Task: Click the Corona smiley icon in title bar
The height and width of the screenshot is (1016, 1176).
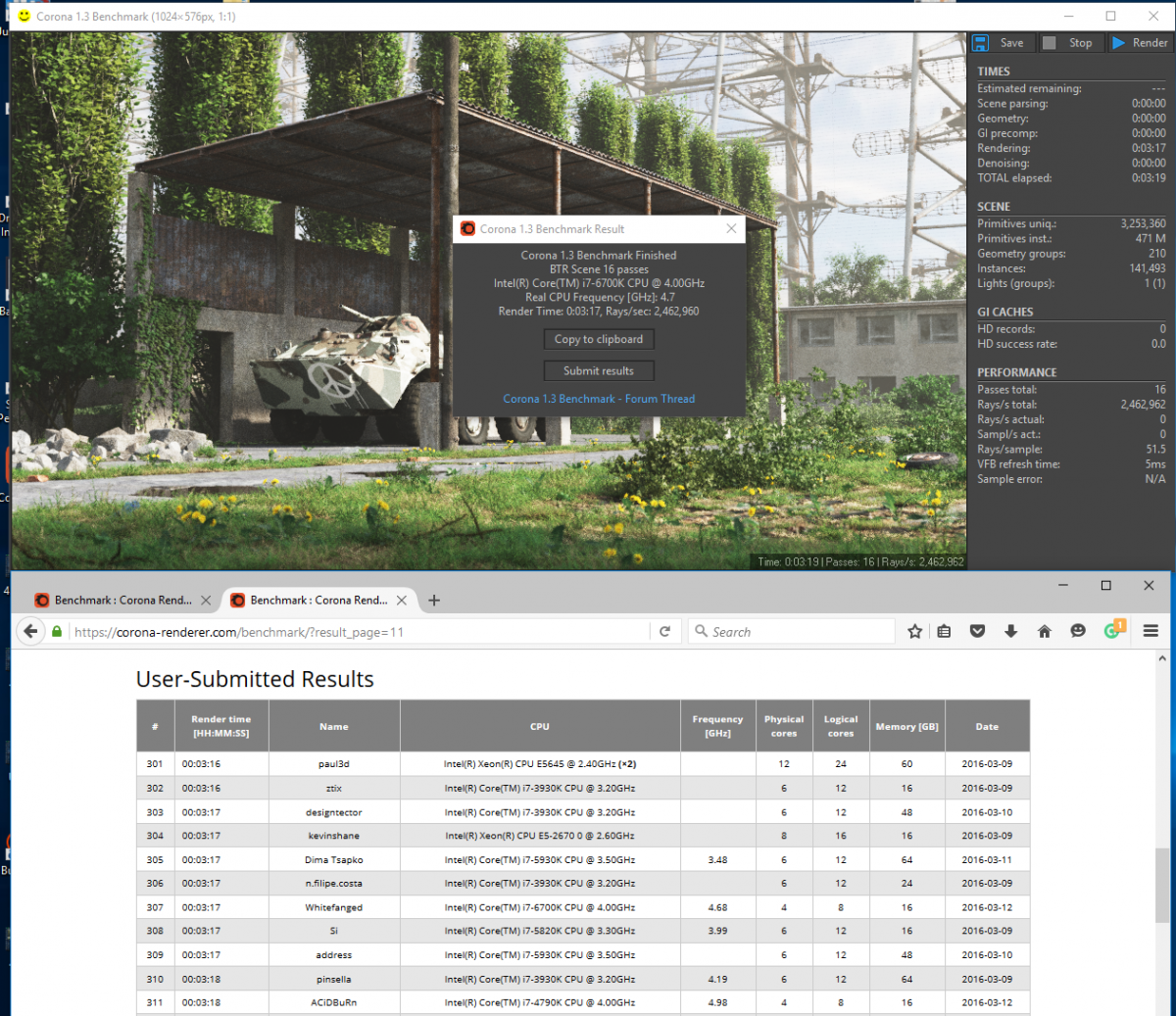Action: [x=24, y=16]
